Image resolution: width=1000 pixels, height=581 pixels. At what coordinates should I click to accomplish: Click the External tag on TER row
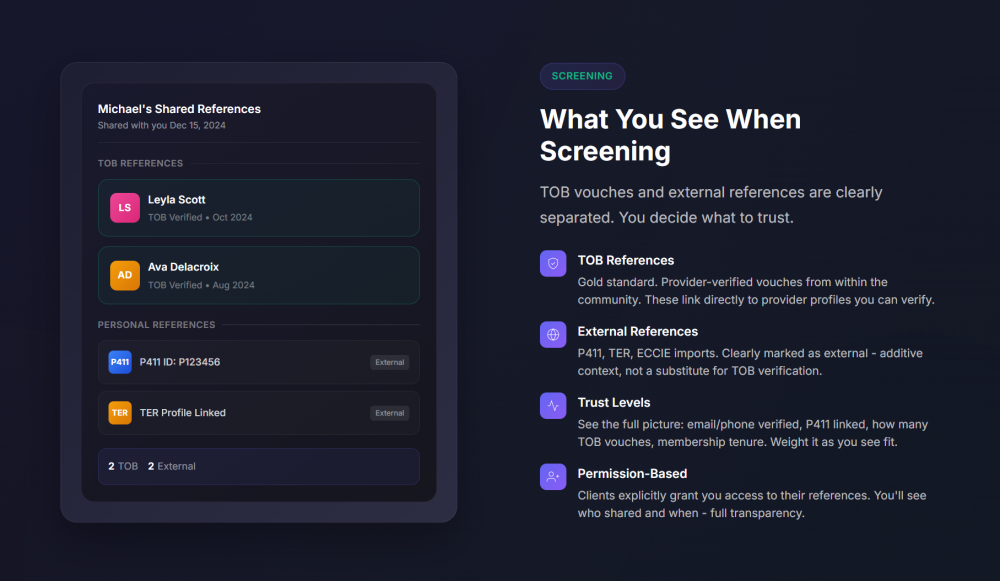pos(390,413)
